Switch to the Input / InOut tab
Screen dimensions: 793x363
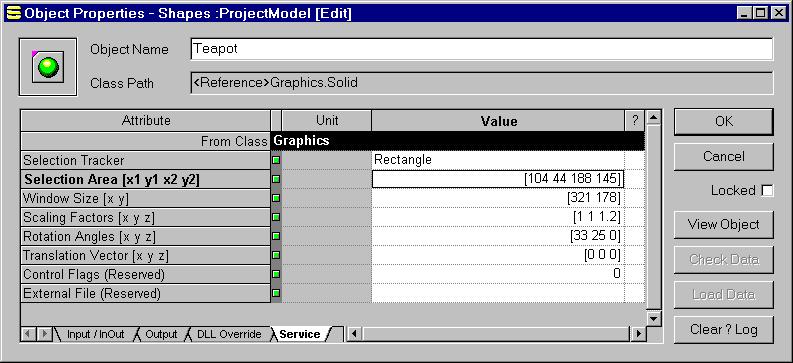pyautogui.click(x=95, y=334)
